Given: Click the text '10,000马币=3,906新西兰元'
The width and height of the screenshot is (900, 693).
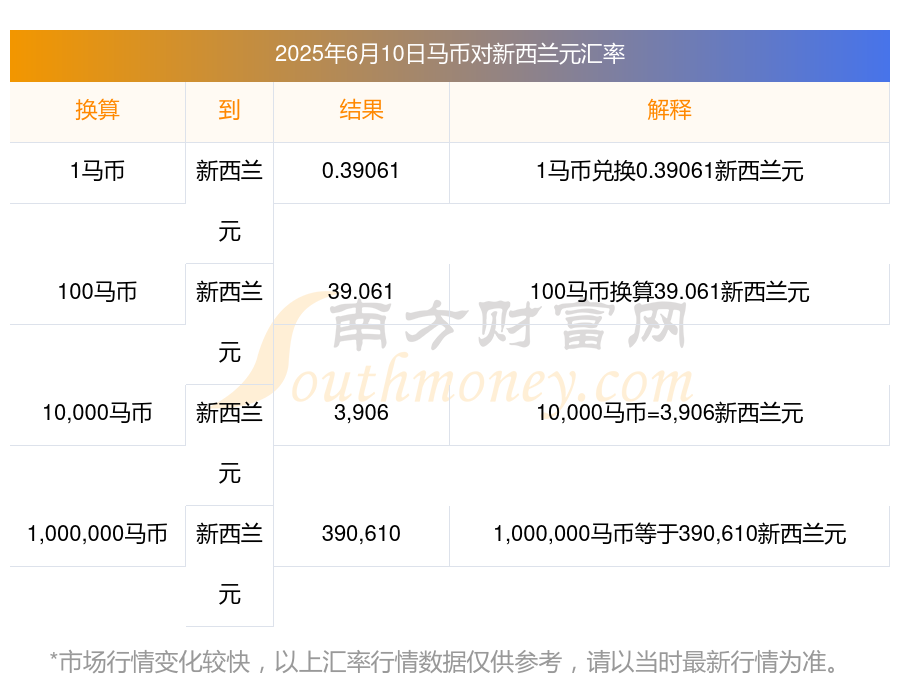Looking at the screenshot, I should click(x=669, y=413).
